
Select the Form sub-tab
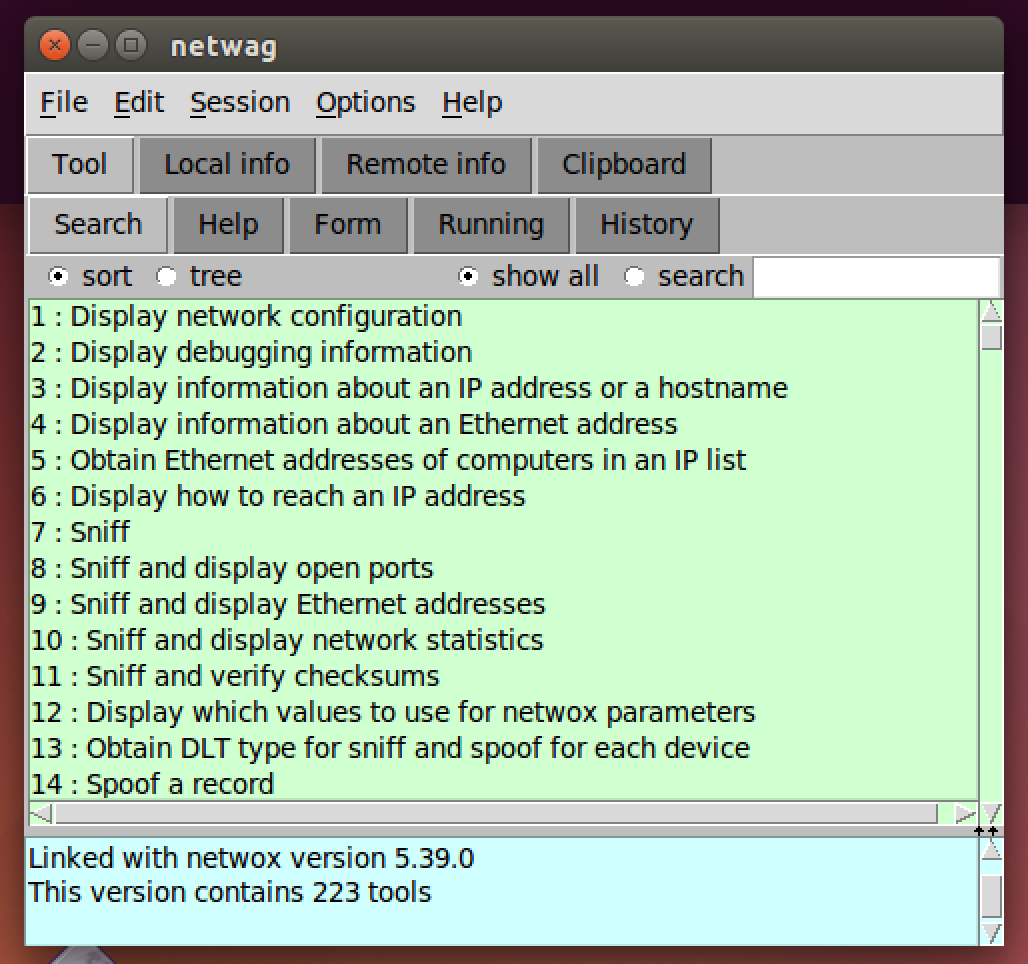(347, 225)
